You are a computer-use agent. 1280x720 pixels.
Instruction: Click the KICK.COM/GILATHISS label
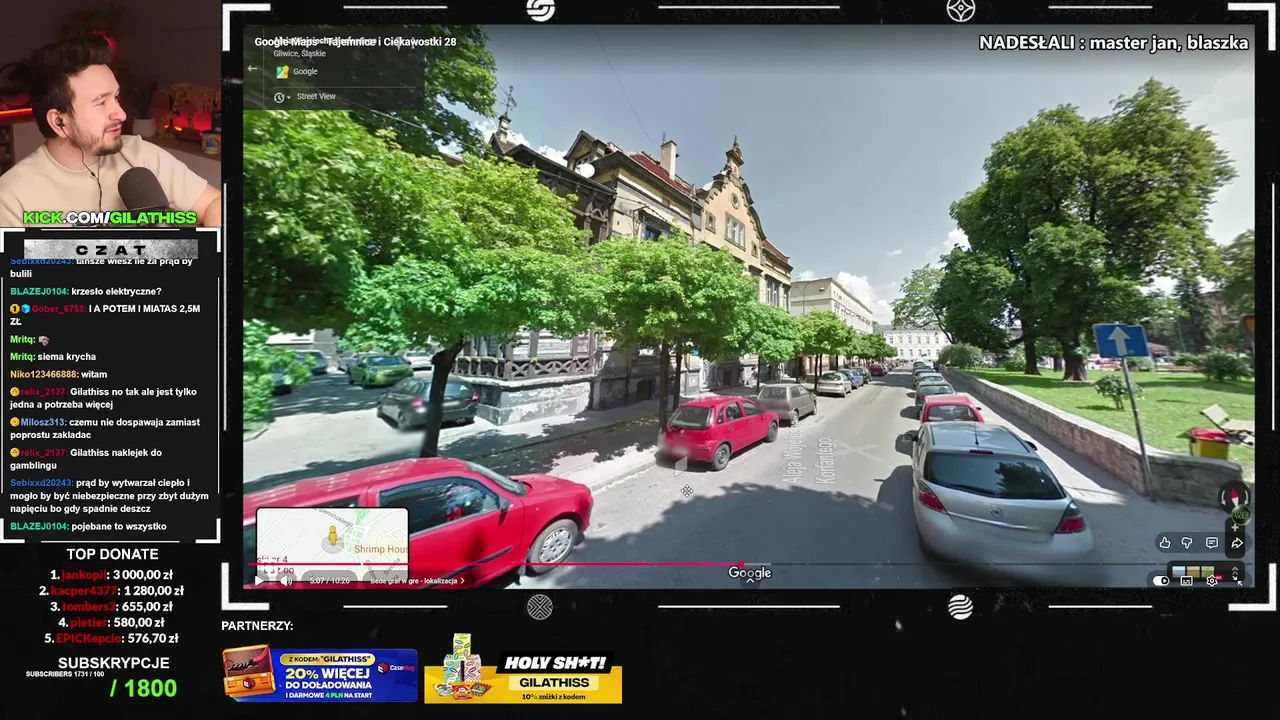109,217
